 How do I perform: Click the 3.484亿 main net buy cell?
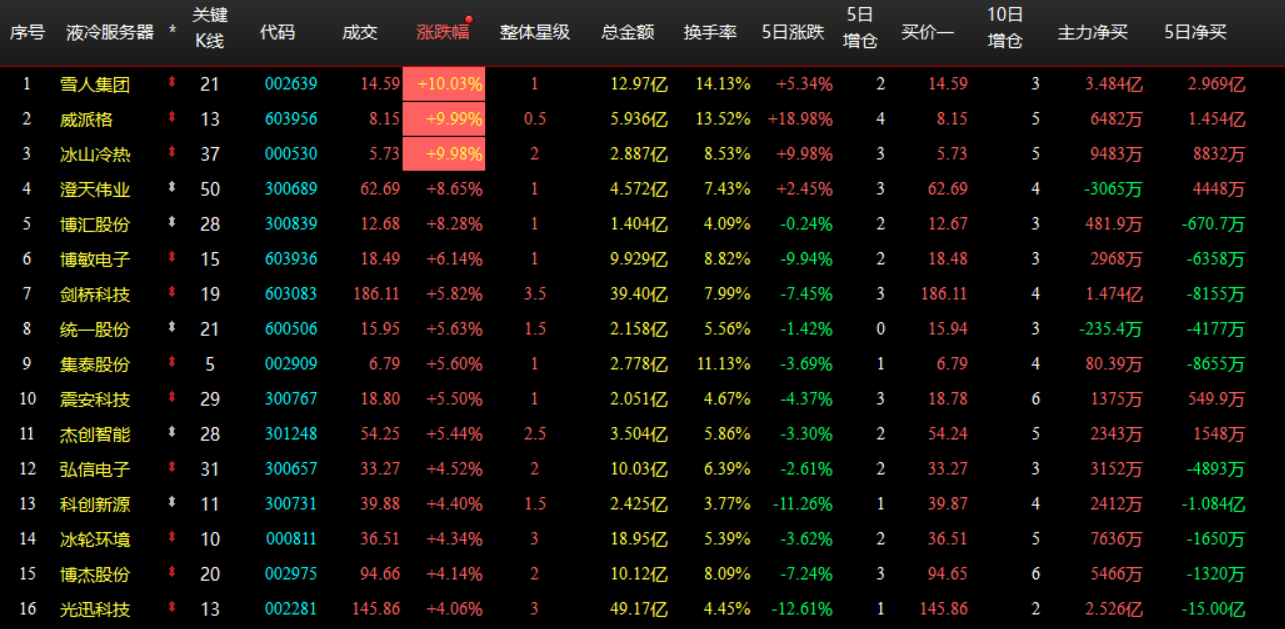point(1114,84)
